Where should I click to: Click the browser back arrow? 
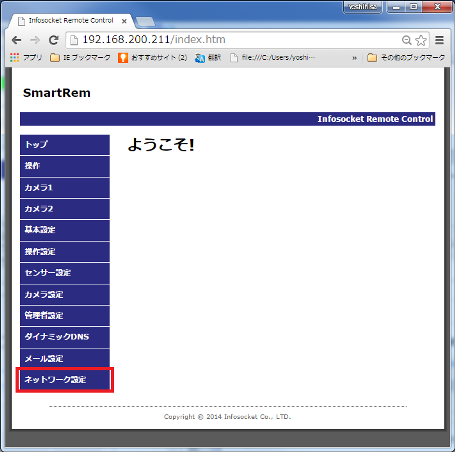(x=16, y=40)
